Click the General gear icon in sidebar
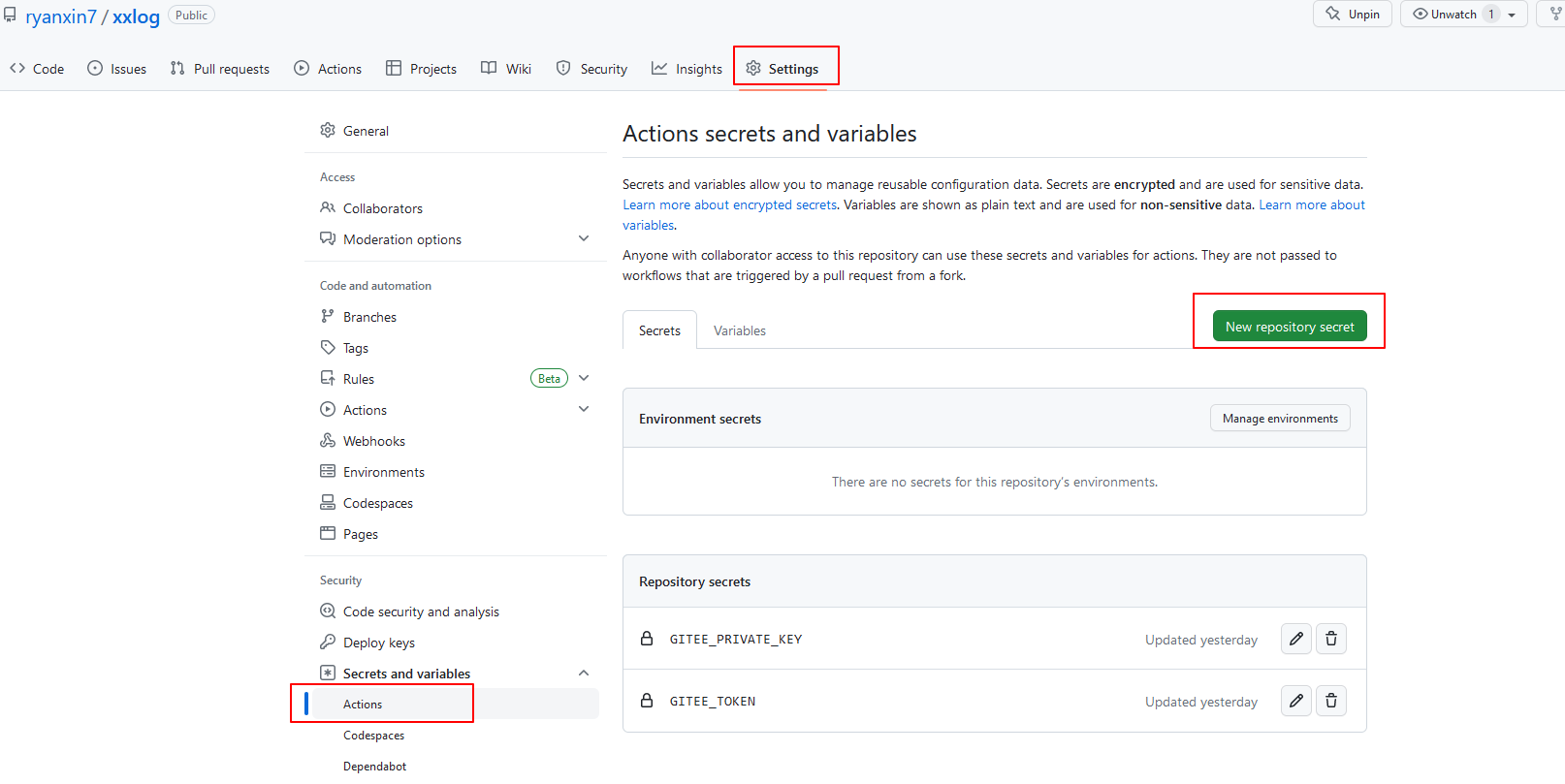 (x=328, y=130)
